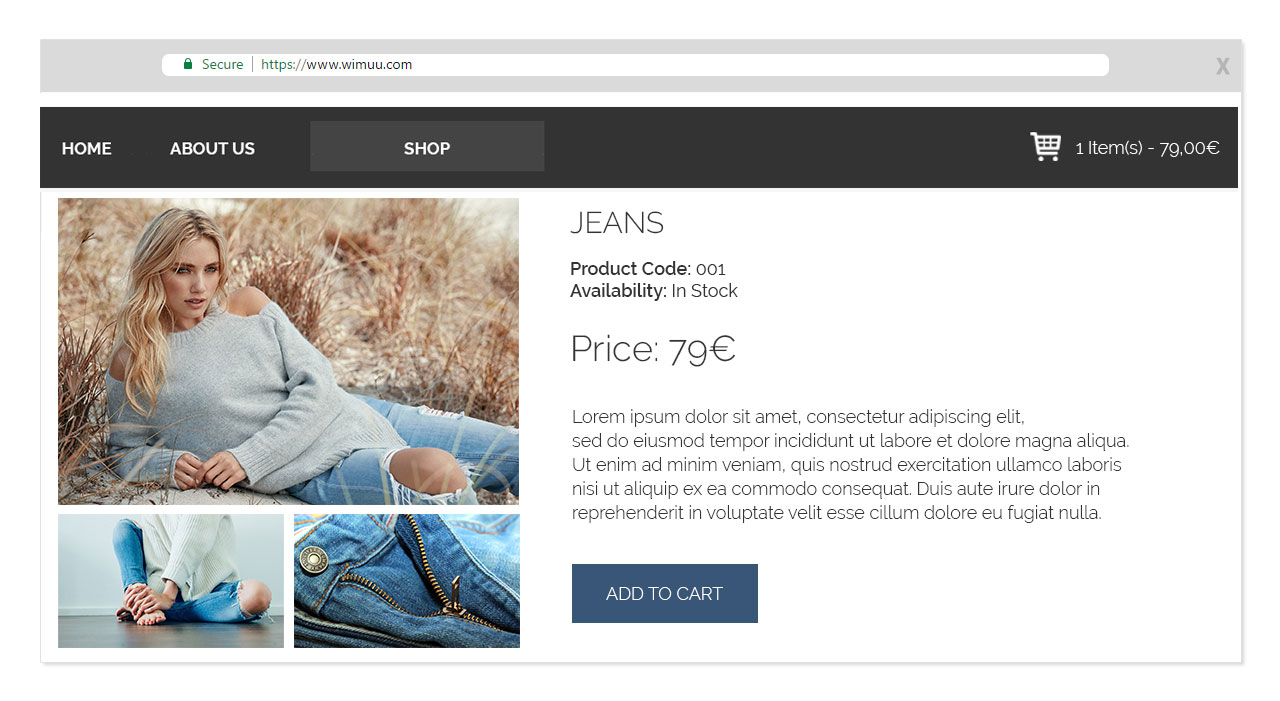The width and height of the screenshot is (1280, 701).
Task: Show the thumbnail of model sitting on the floor
Action: pyautogui.click(x=171, y=581)
